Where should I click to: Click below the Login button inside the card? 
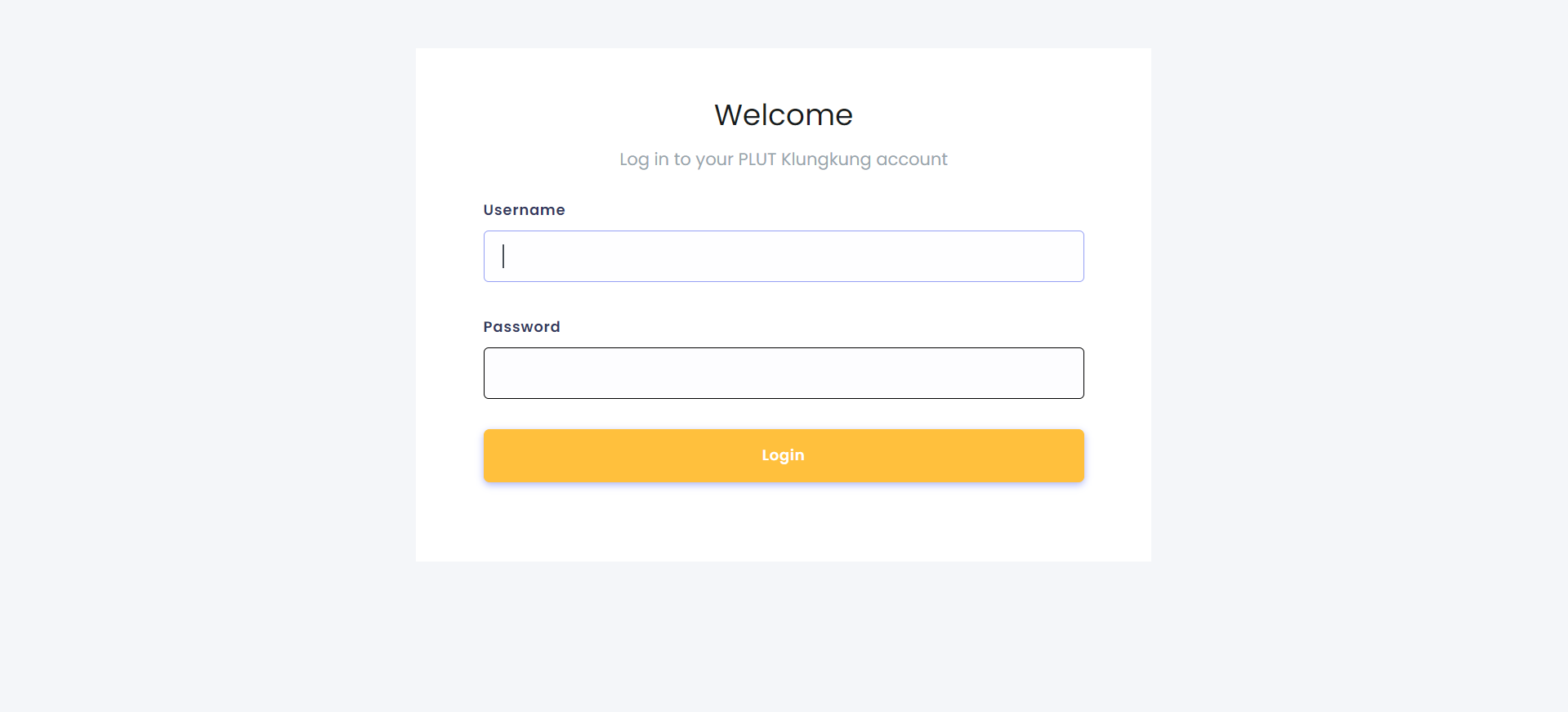(783, 523)
